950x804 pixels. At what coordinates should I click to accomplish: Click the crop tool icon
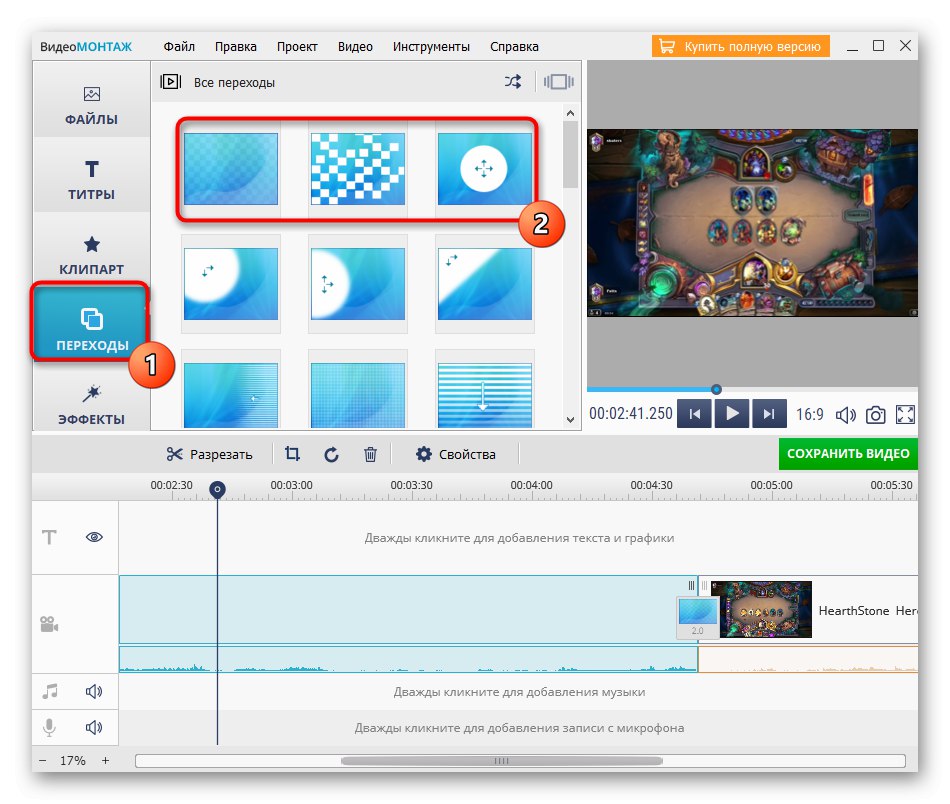[x=293, y=454]
